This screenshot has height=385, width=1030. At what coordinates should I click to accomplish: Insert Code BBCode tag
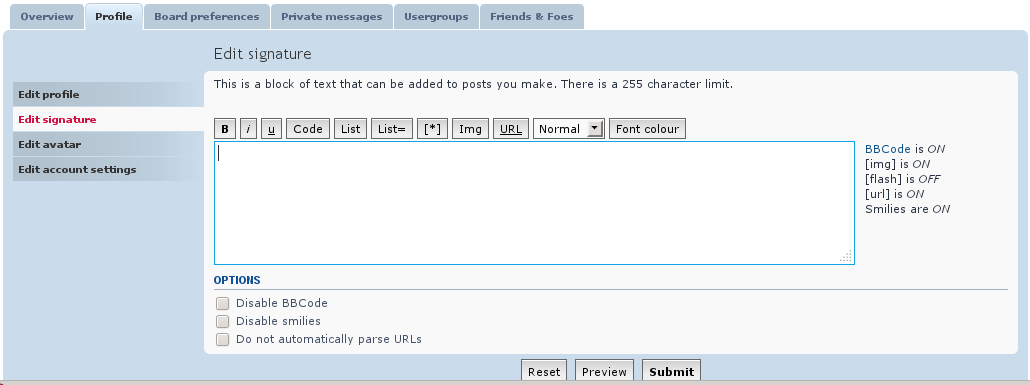pyautogui.click(x=307, y=129)
